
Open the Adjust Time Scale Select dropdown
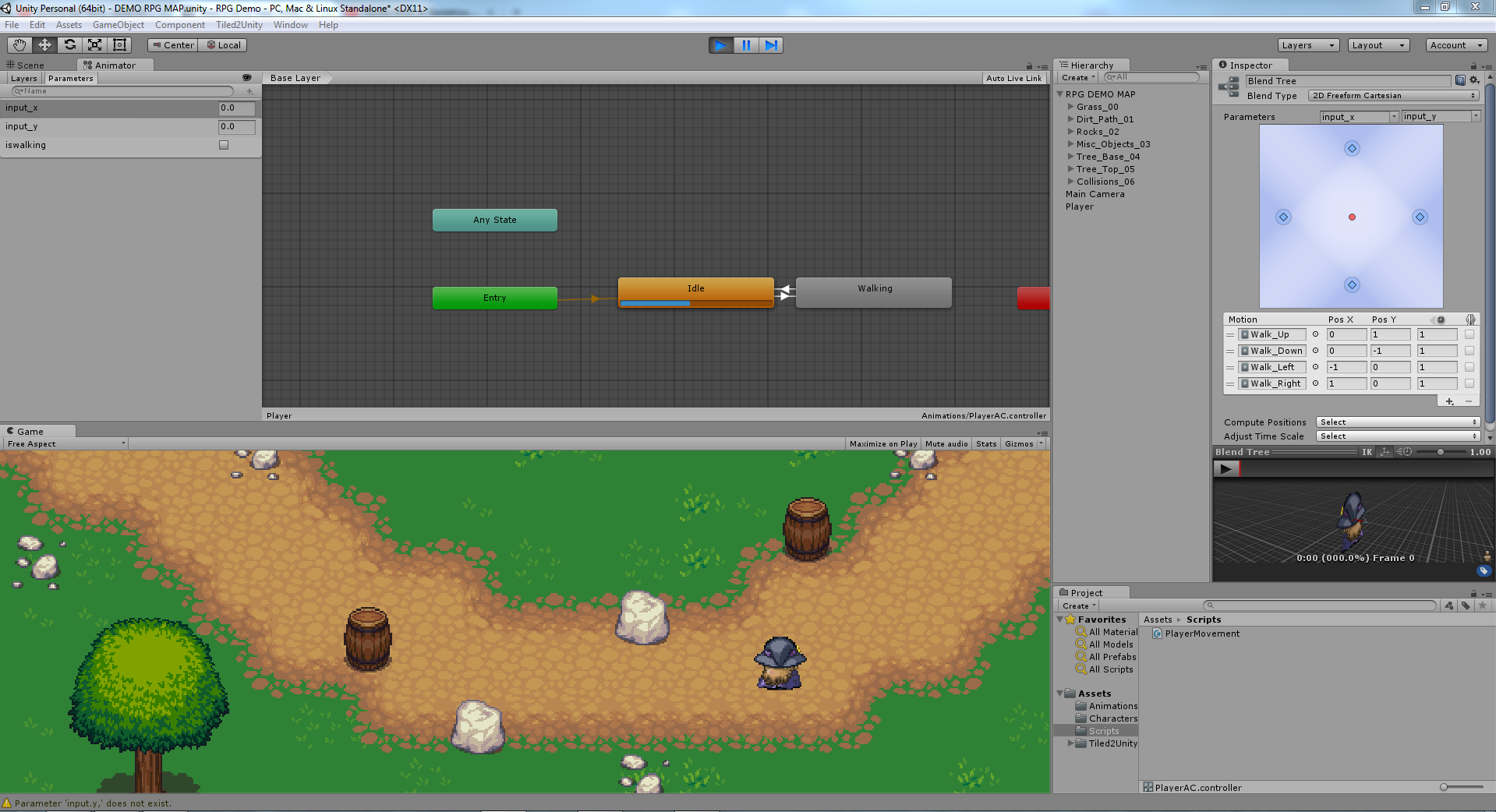(x=1398, y=436)
